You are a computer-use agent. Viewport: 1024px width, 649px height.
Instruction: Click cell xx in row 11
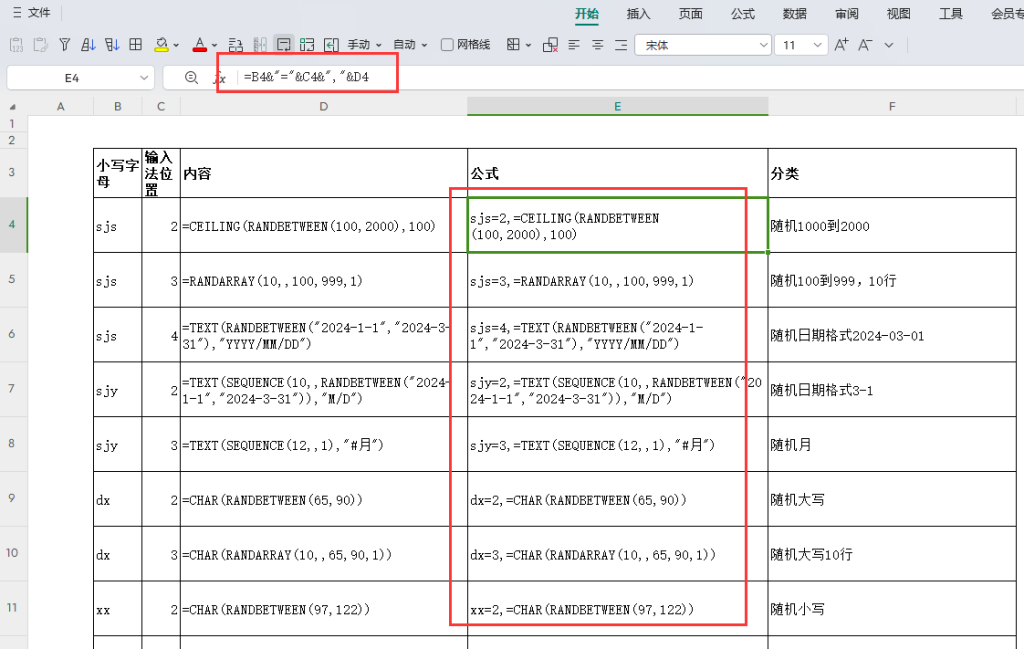pos(118,609)
